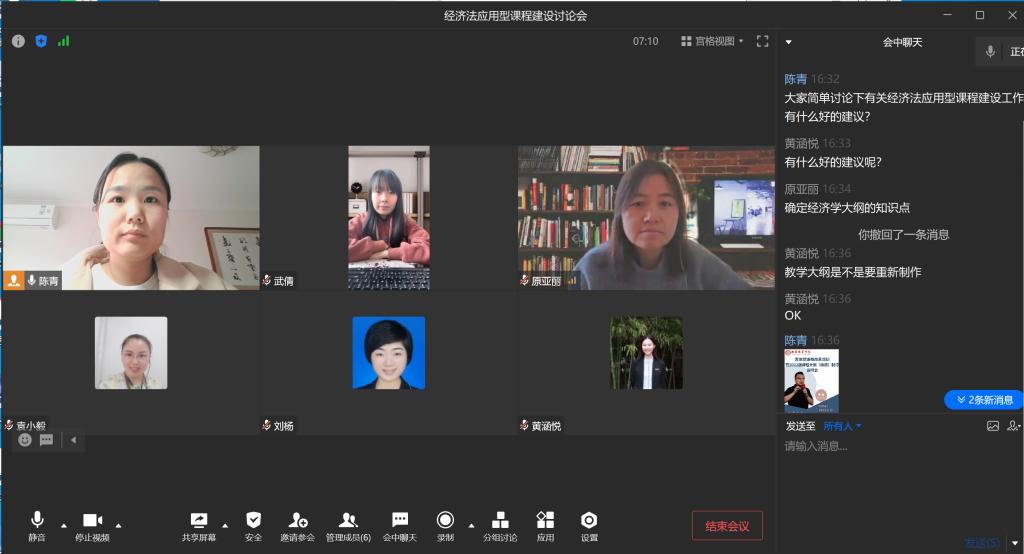Open the 所有人 recipient dropdown

[x=842, y=426]
